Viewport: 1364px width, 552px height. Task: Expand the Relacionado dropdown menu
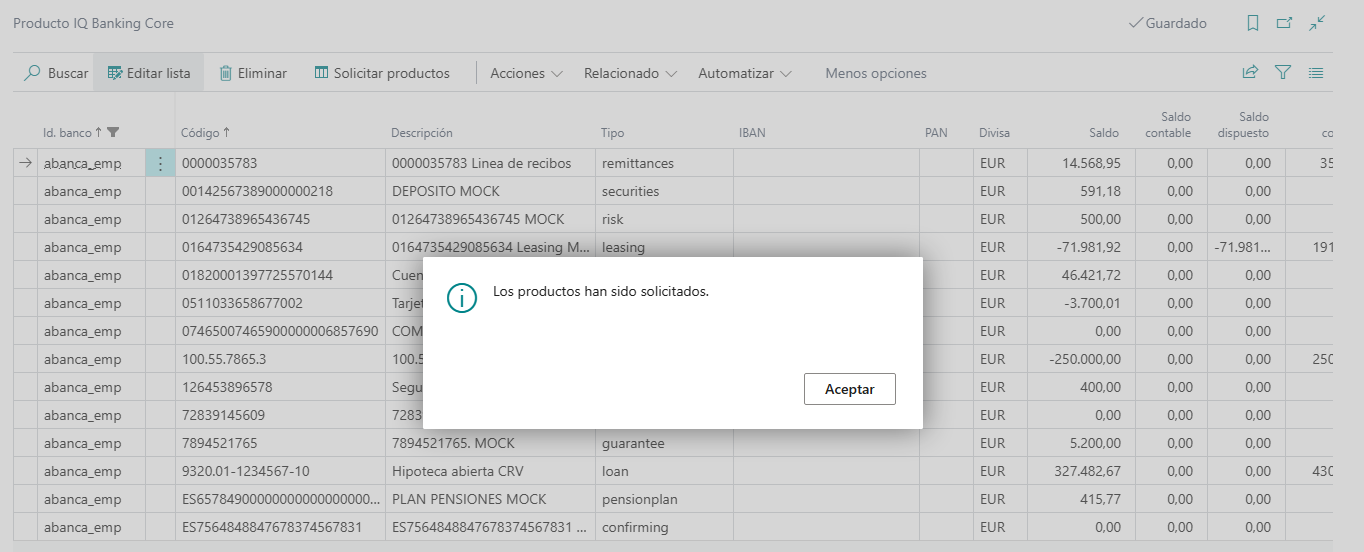coord(630,73)
